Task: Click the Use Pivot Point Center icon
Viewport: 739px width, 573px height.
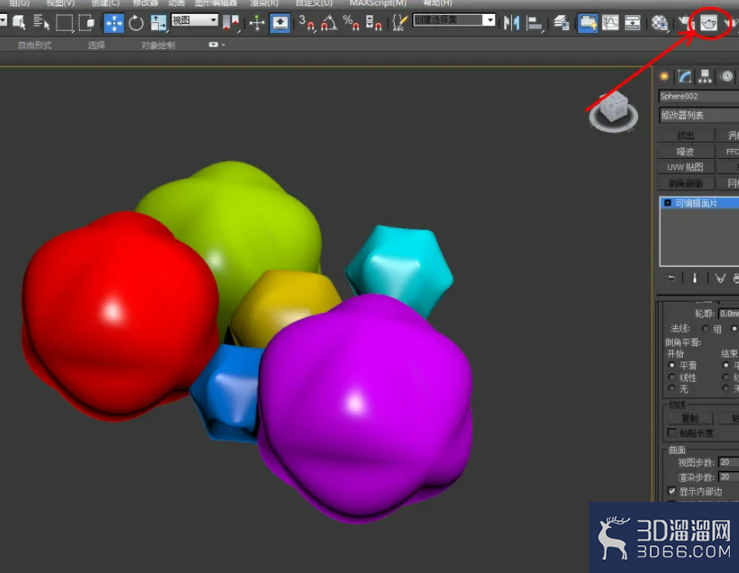Action: coord(231,22)
